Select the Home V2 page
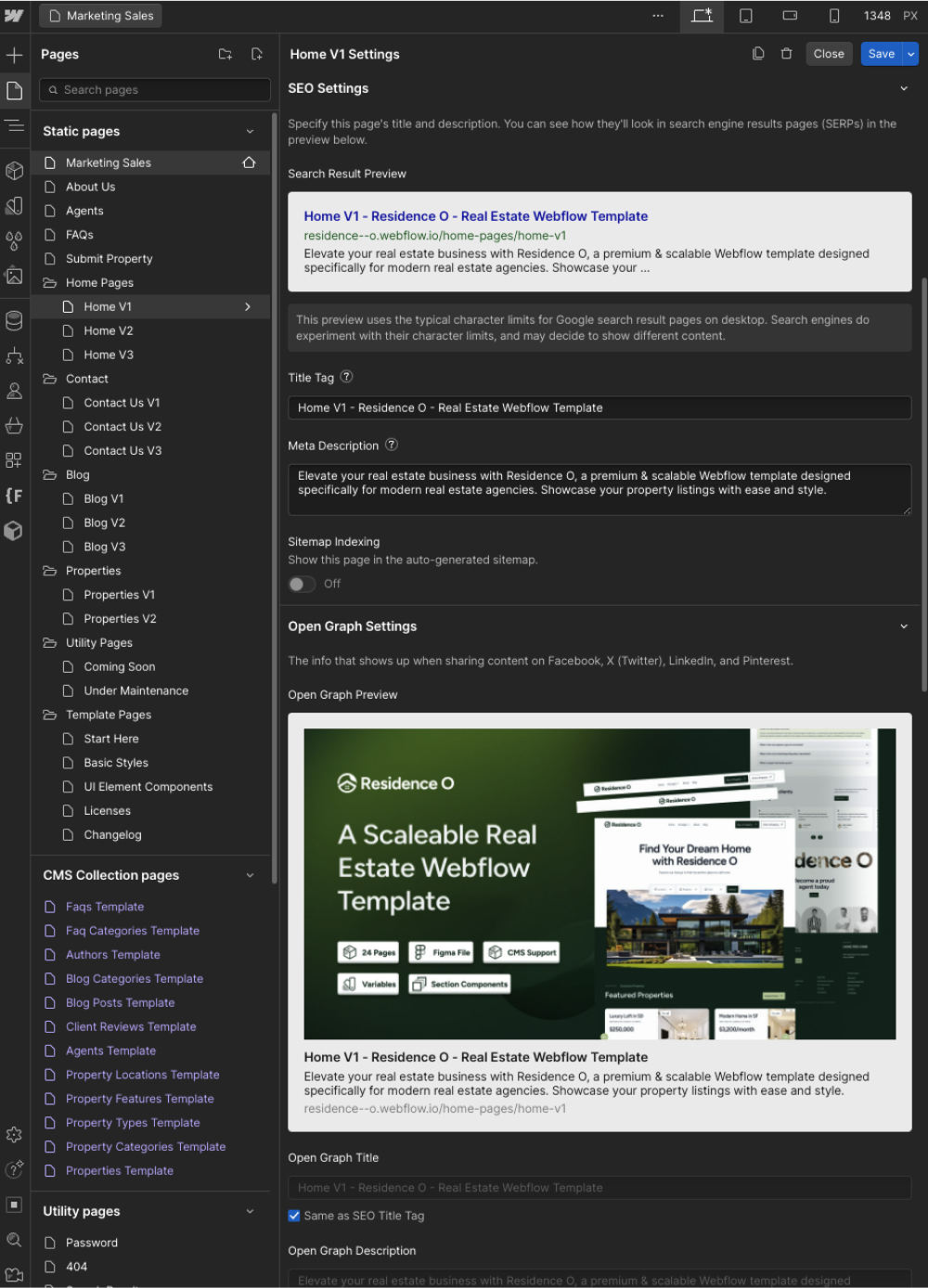928x1288 pixels. [x=108, y=330]
